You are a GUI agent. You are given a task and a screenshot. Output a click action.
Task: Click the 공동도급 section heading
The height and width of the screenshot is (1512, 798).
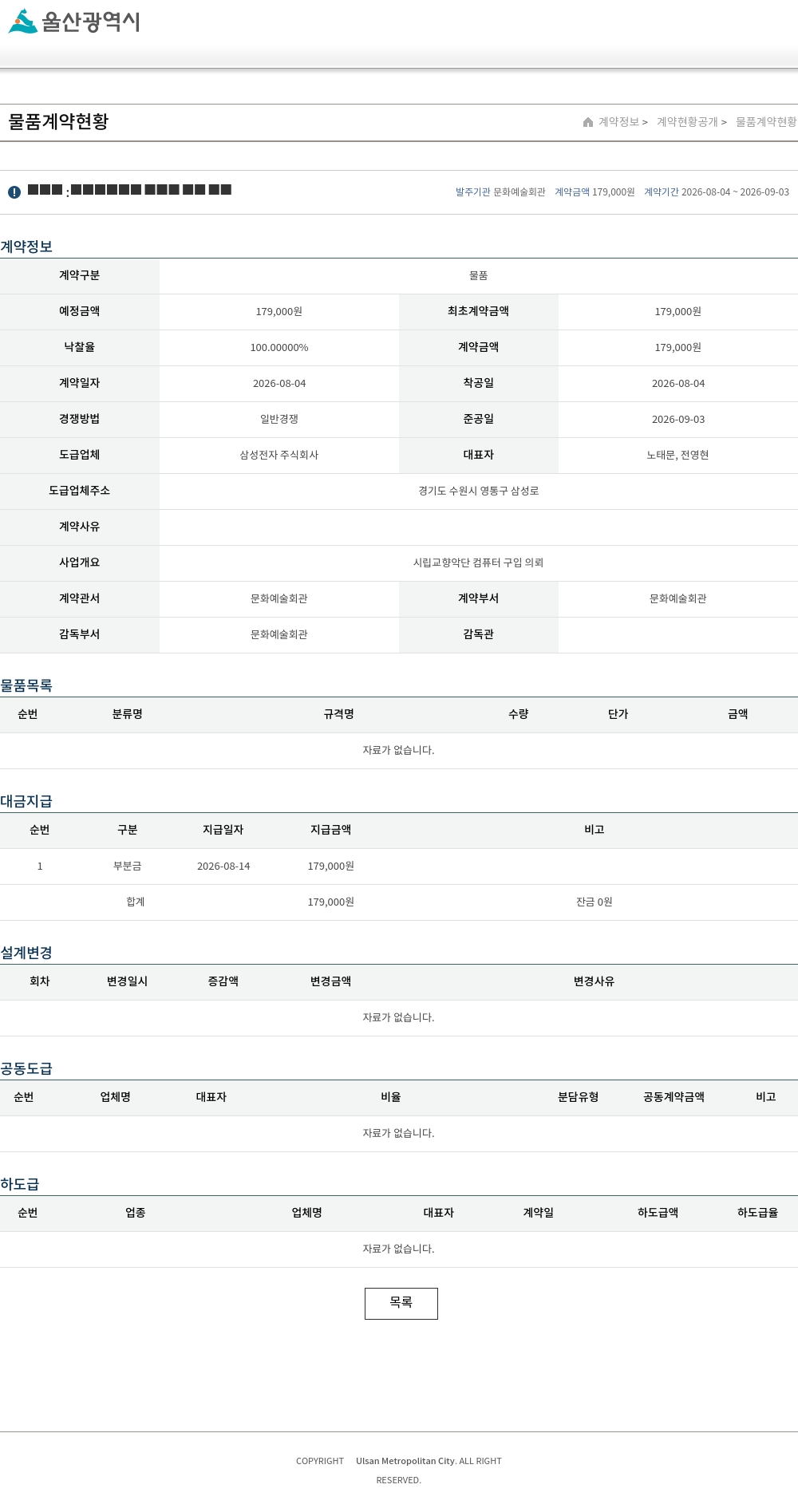pyautogui.click(x=26, y=1068)
